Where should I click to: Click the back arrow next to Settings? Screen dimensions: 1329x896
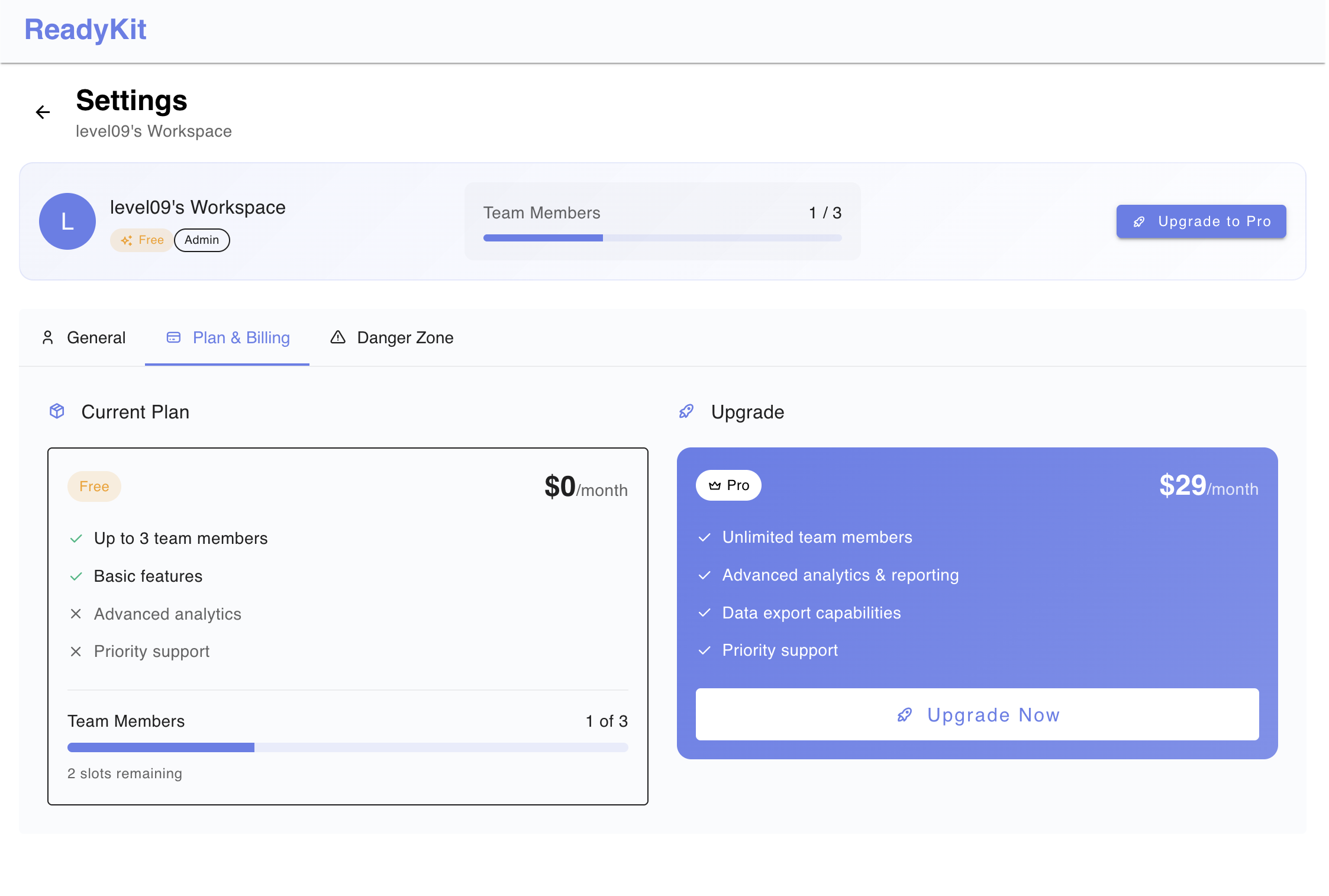(x=43, y=112)
